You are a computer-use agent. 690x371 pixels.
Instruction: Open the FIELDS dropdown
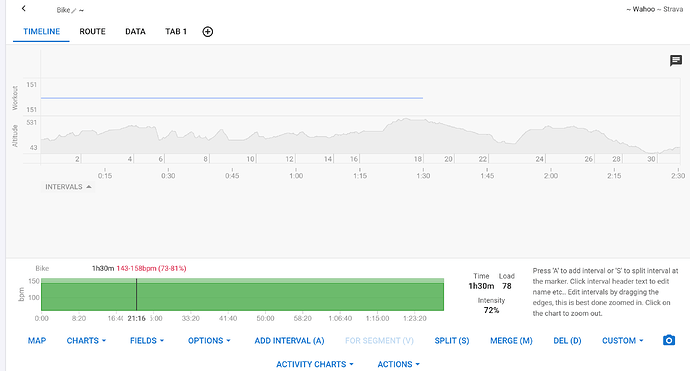(x=147, y=341)
